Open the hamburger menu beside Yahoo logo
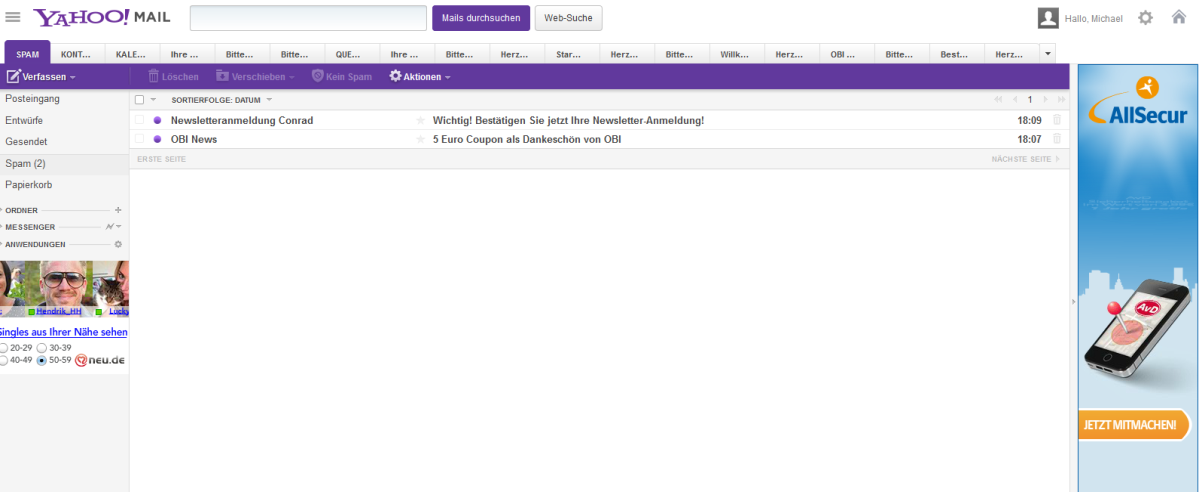 13,18
